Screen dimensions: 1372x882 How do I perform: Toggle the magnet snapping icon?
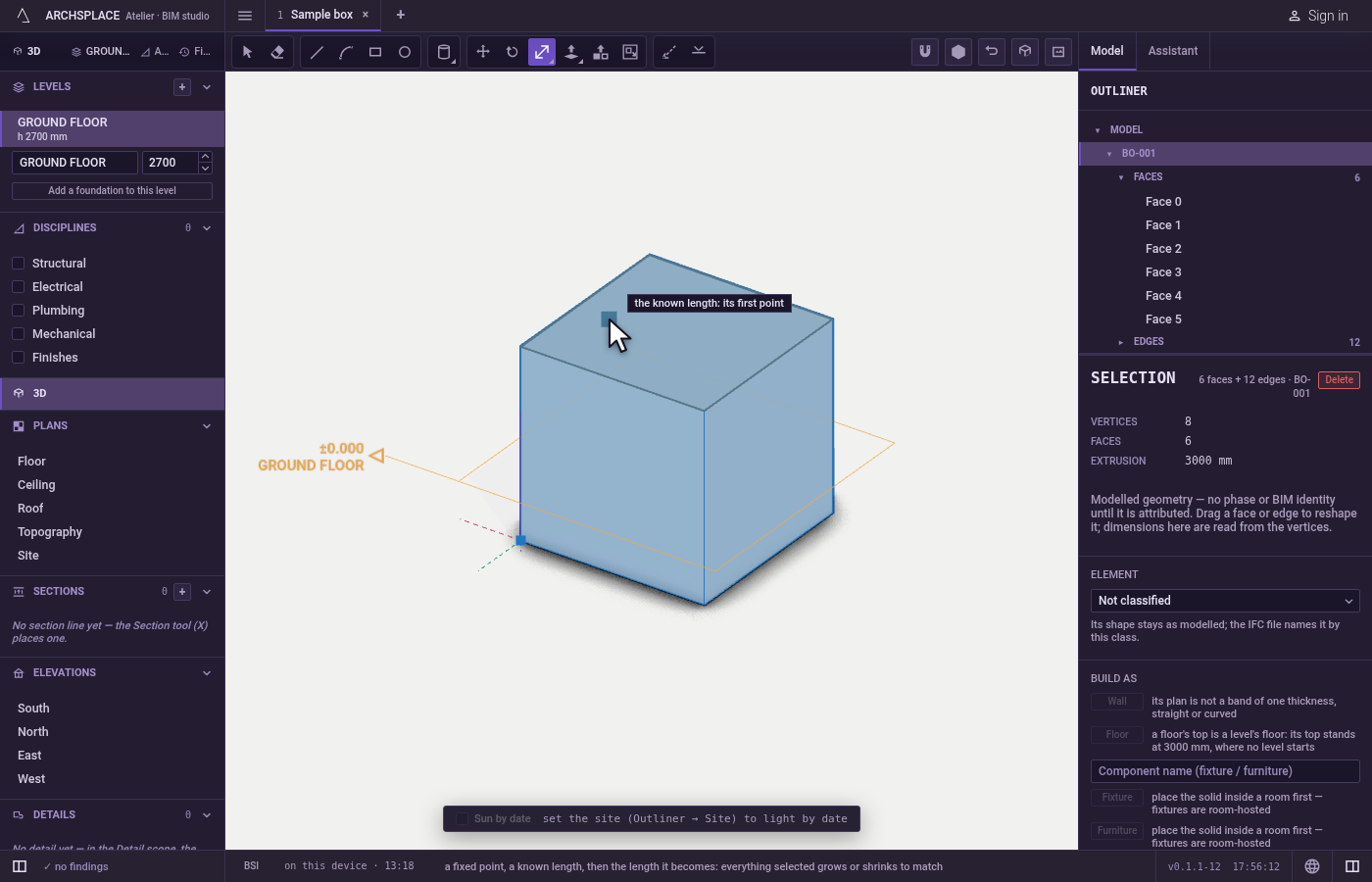(925, 52)
